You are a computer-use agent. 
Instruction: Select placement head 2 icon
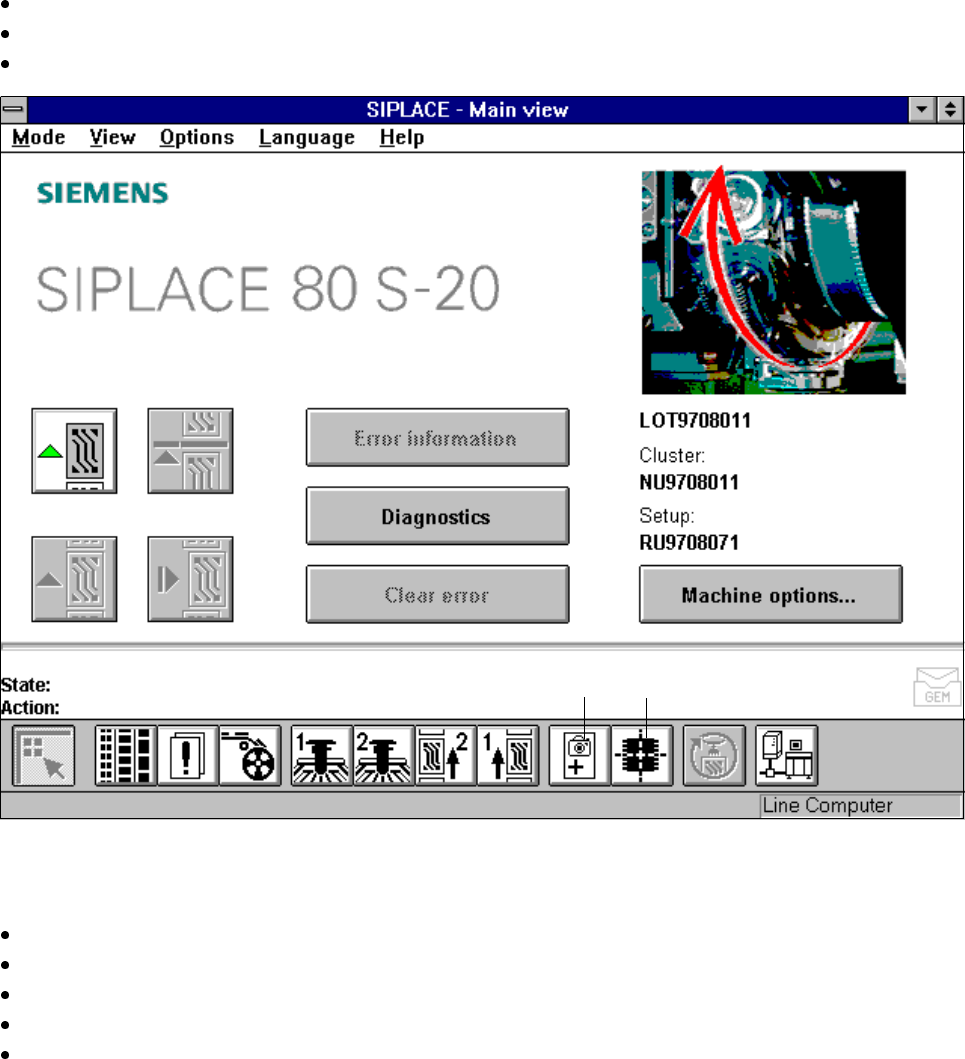tap(383, 756)
